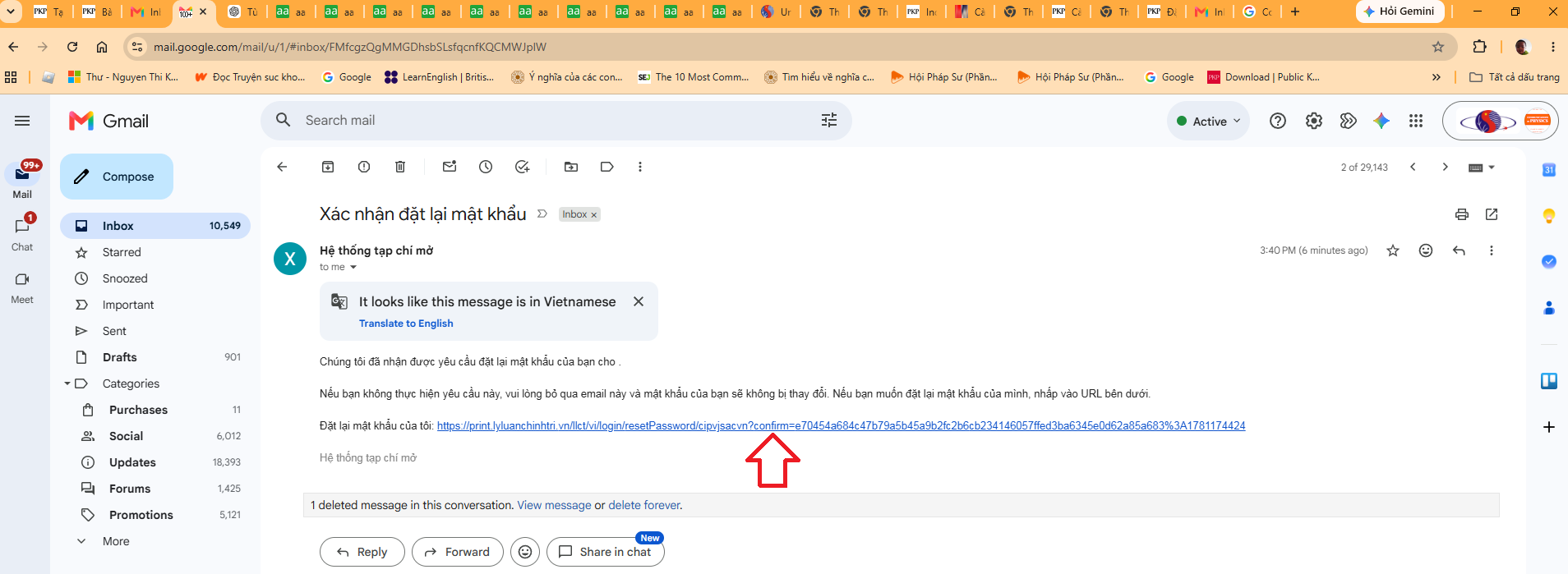Delete the email with the trash icon
The image size is (1568, 574).
tap(400, 167)
